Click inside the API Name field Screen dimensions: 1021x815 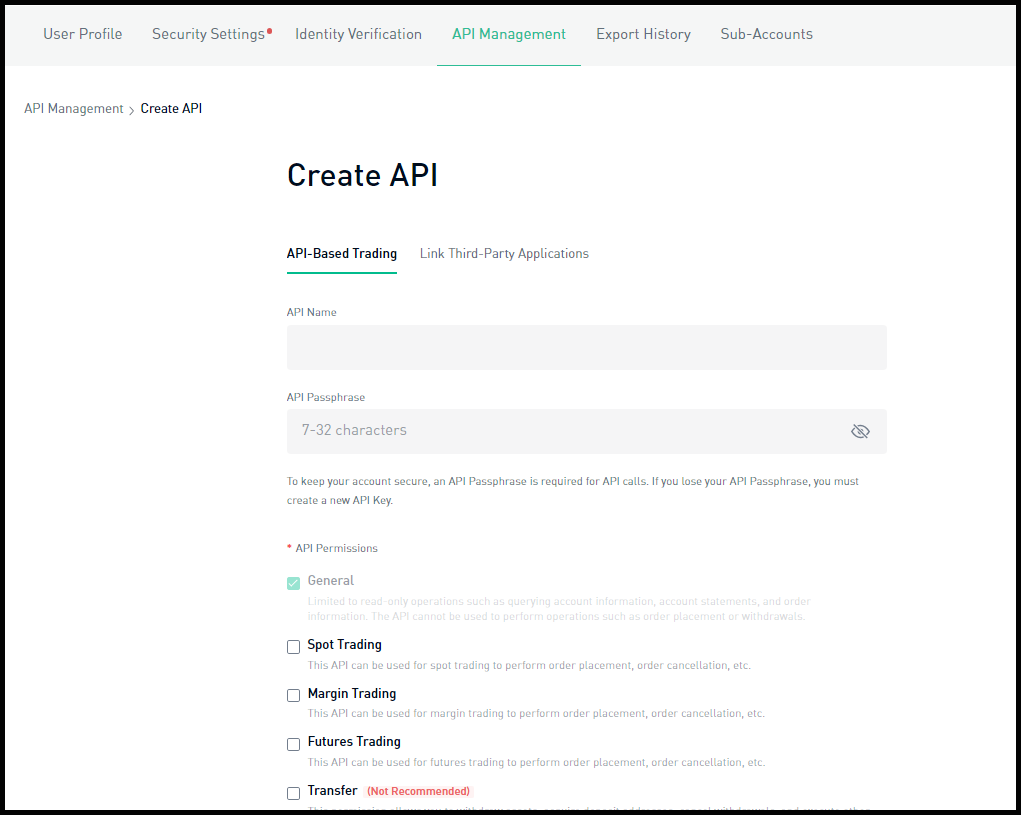pyautogui.click(x=586, y=347)
